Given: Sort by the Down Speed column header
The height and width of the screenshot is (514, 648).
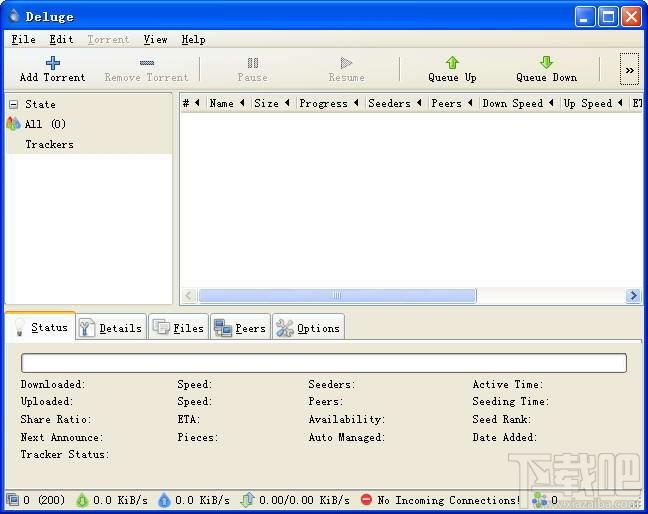Looking at the screenshot, I should [x=518, y=103].
